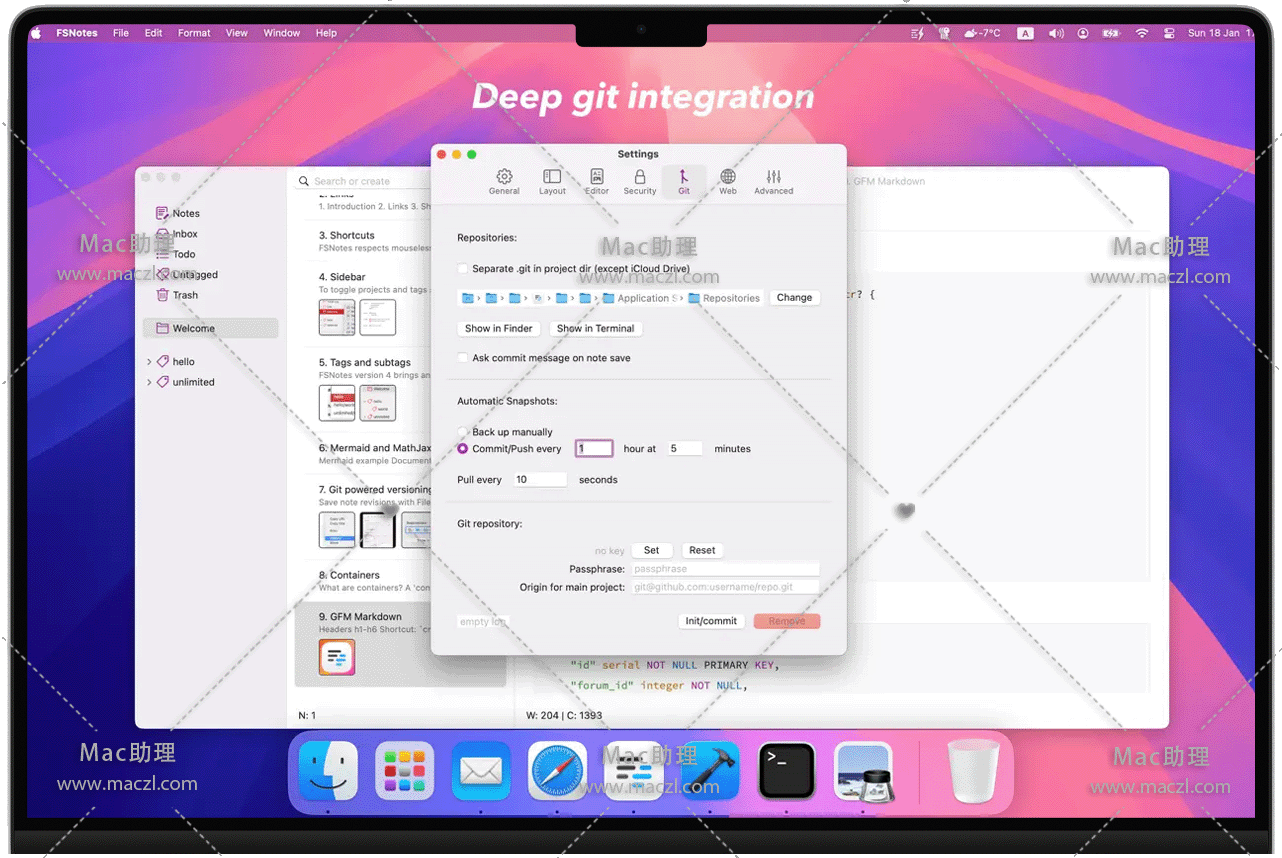Select the Git settings tab
The width and height of the screenshot is (1282, 858).
(684, 181)
